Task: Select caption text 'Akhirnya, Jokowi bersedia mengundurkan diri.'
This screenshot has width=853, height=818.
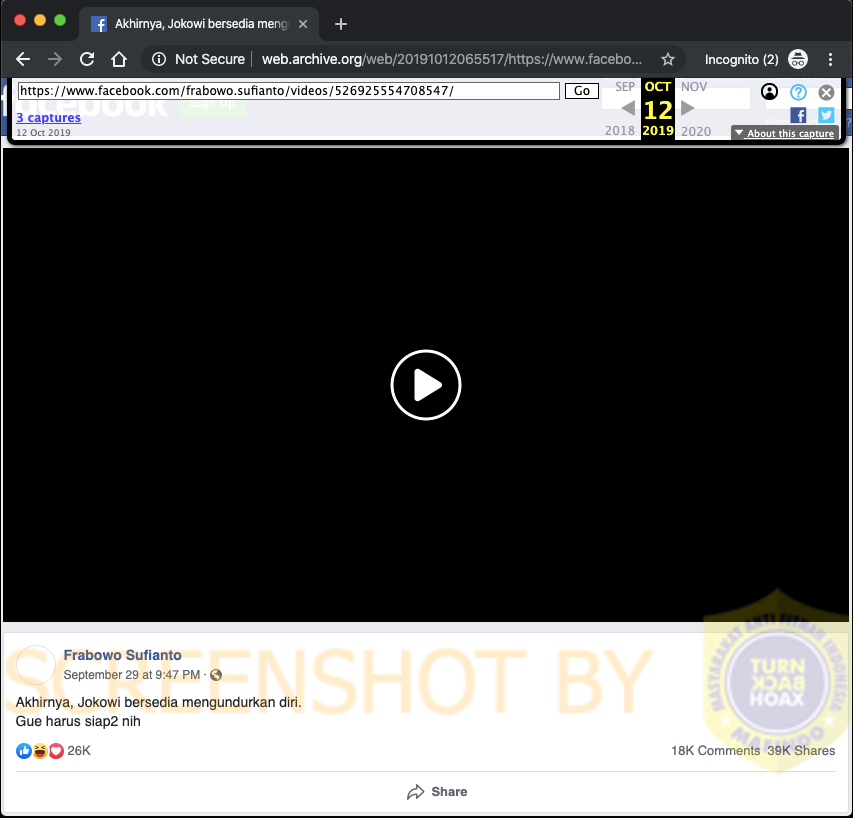Action: (158, 702)
